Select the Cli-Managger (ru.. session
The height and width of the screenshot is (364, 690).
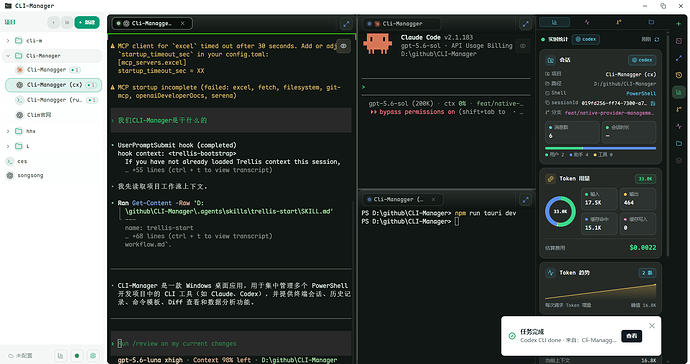[53, 100]
